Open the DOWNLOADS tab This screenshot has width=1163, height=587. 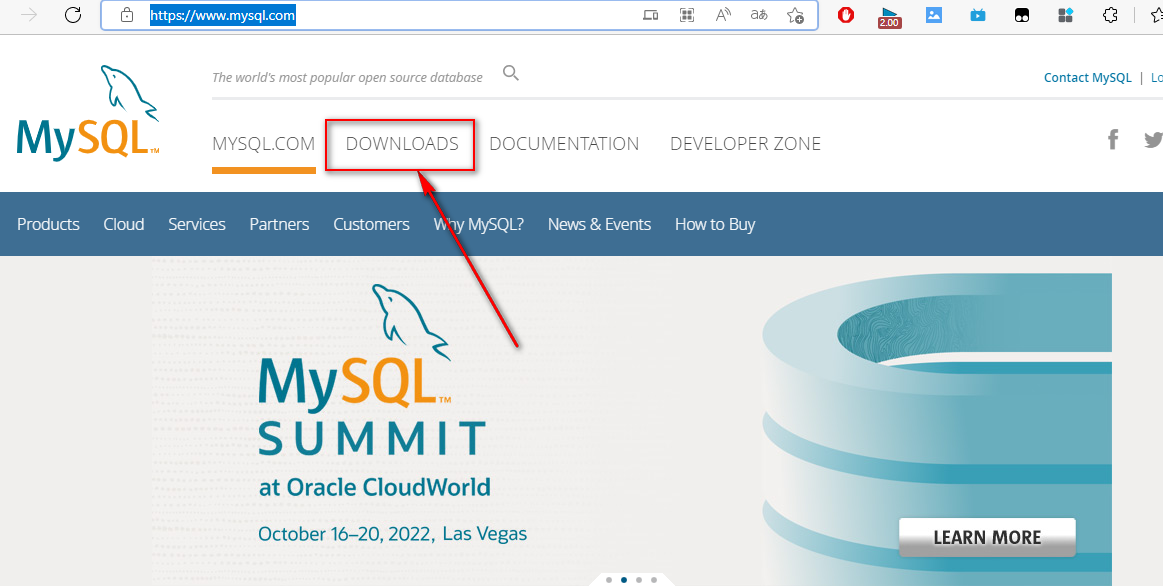coord(402,144)
